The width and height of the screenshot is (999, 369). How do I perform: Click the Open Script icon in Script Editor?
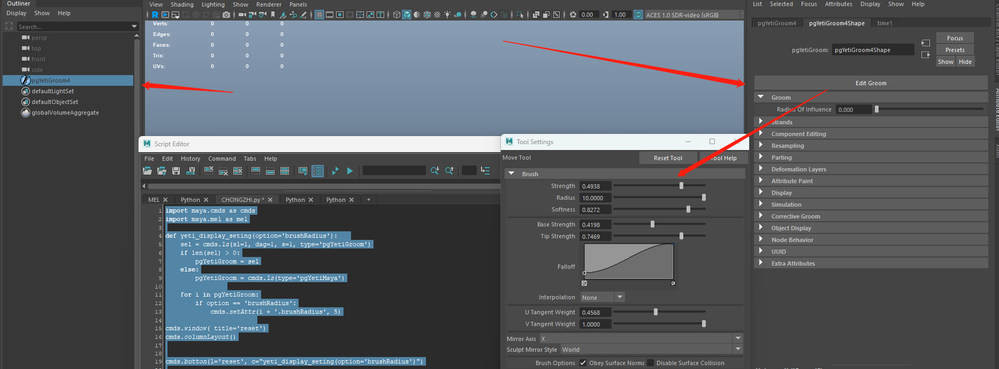148,171
